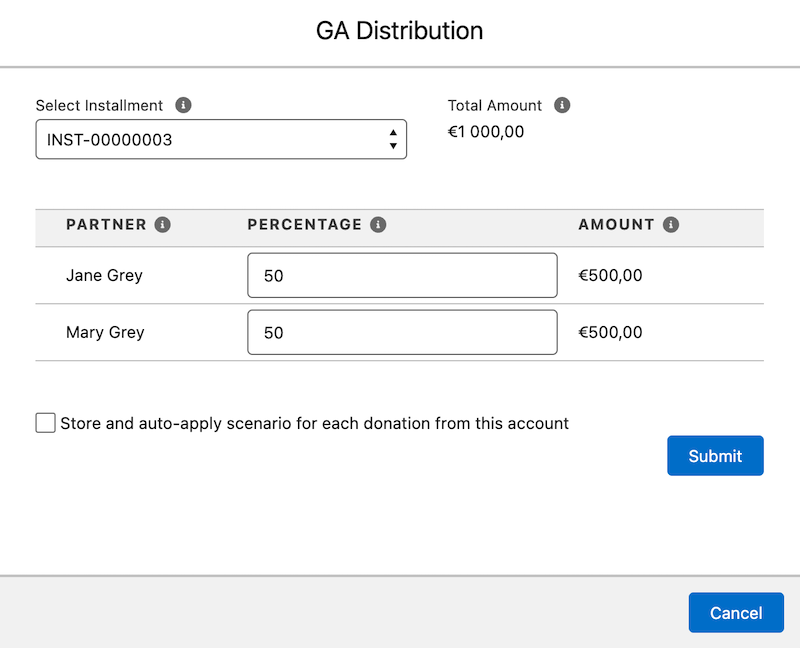The height and width of the screenshot is (648, 800).
Task: Show help for the PARTNER column
Action: 163,225
